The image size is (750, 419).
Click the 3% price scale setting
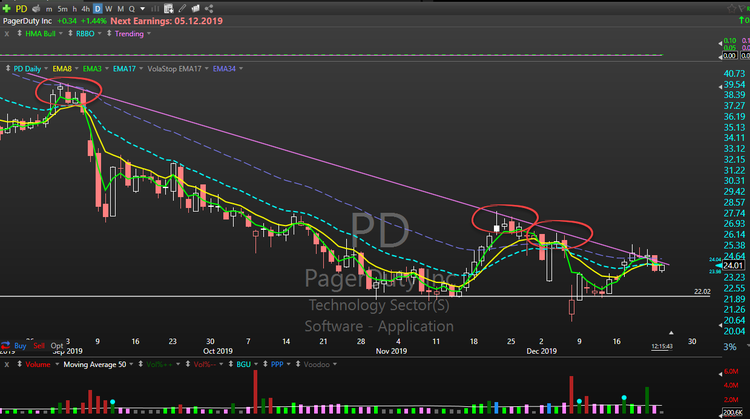730,347
